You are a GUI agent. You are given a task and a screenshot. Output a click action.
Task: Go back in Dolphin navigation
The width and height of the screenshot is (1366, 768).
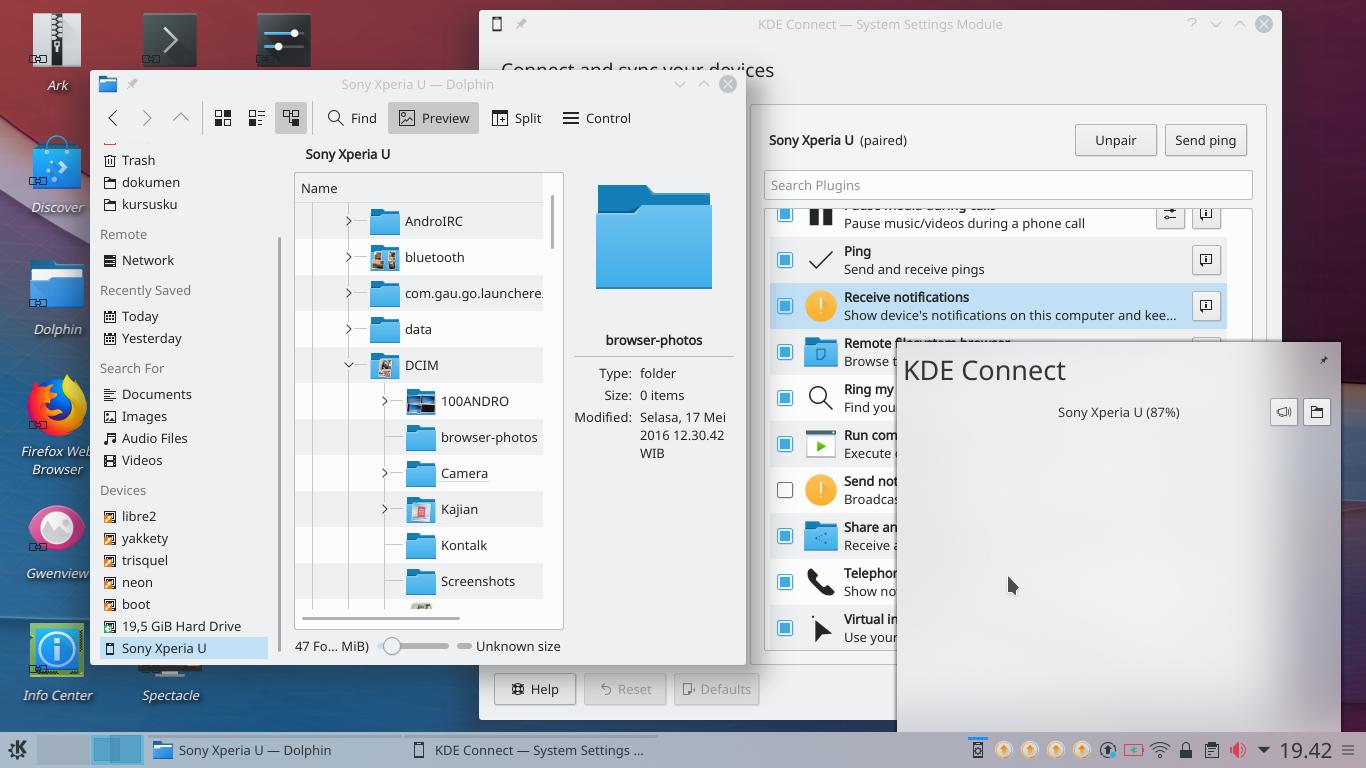[x=113, y=118]
